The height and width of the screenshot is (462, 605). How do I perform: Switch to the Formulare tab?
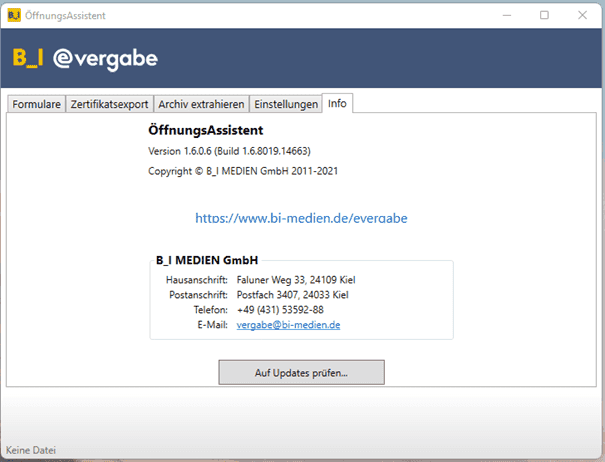(37, 104)
